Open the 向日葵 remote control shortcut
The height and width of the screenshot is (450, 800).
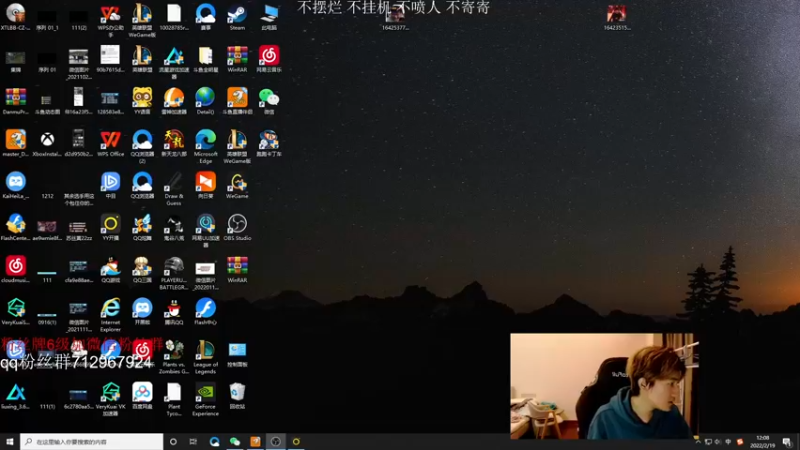(206, 185)
